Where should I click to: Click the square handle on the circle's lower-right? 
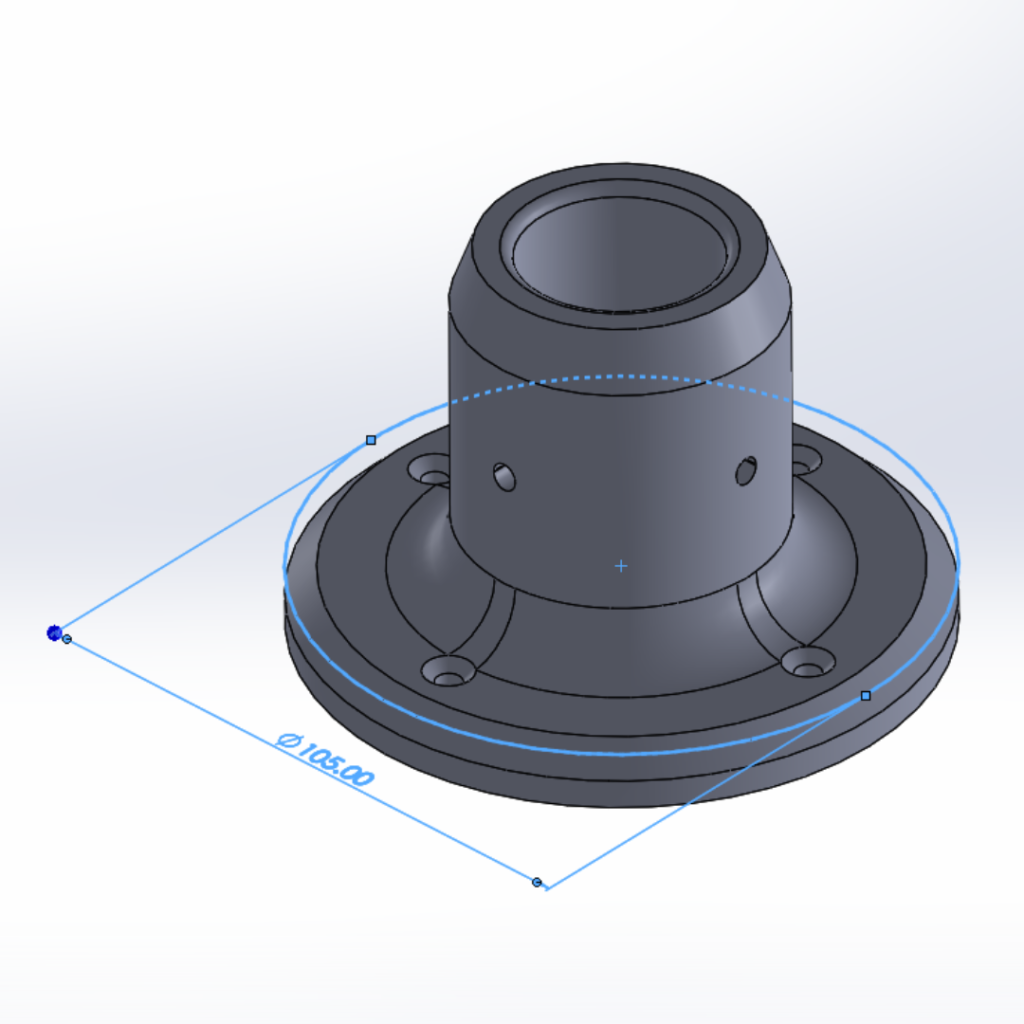(x=866, y=695)
